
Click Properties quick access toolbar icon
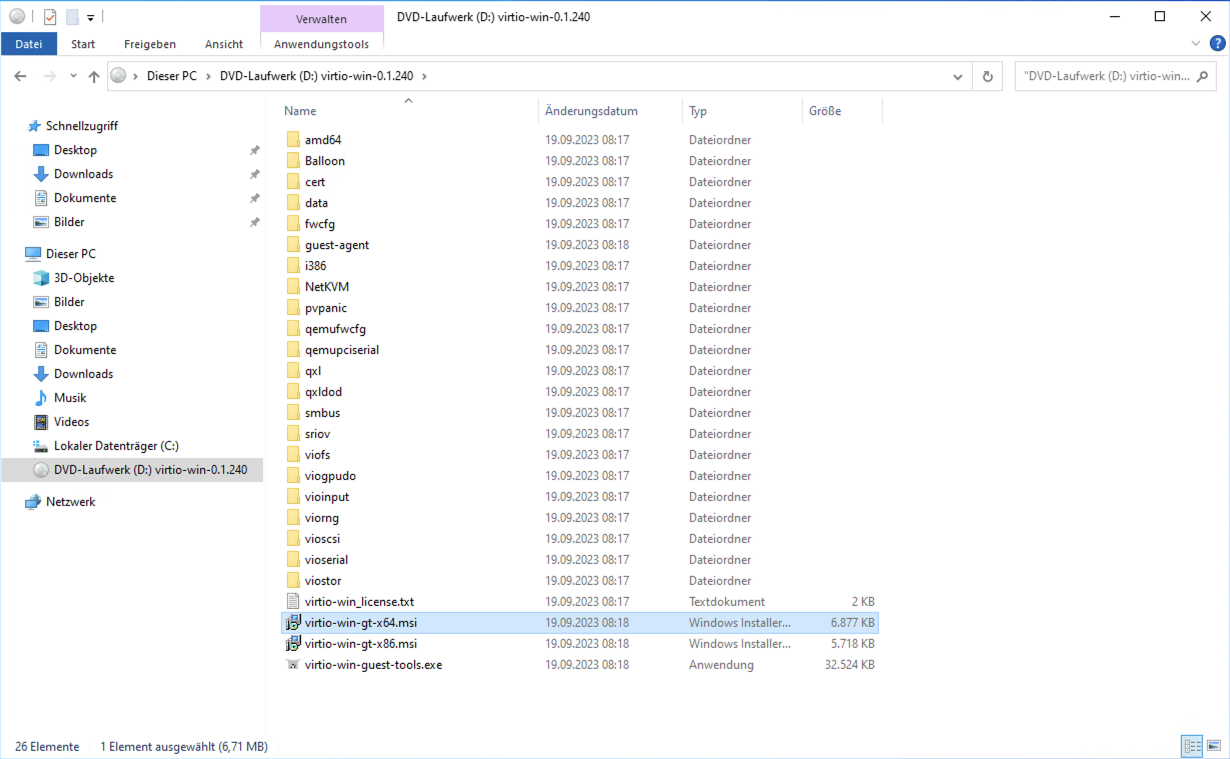[50, 16]
